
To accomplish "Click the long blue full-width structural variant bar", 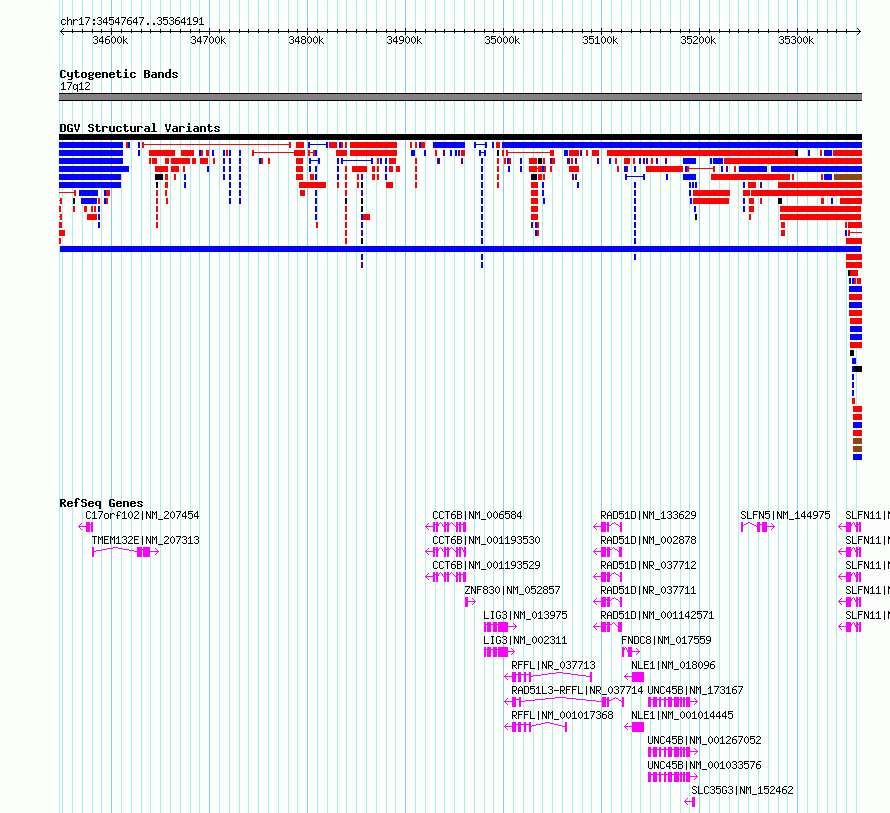I will (460, 249).
